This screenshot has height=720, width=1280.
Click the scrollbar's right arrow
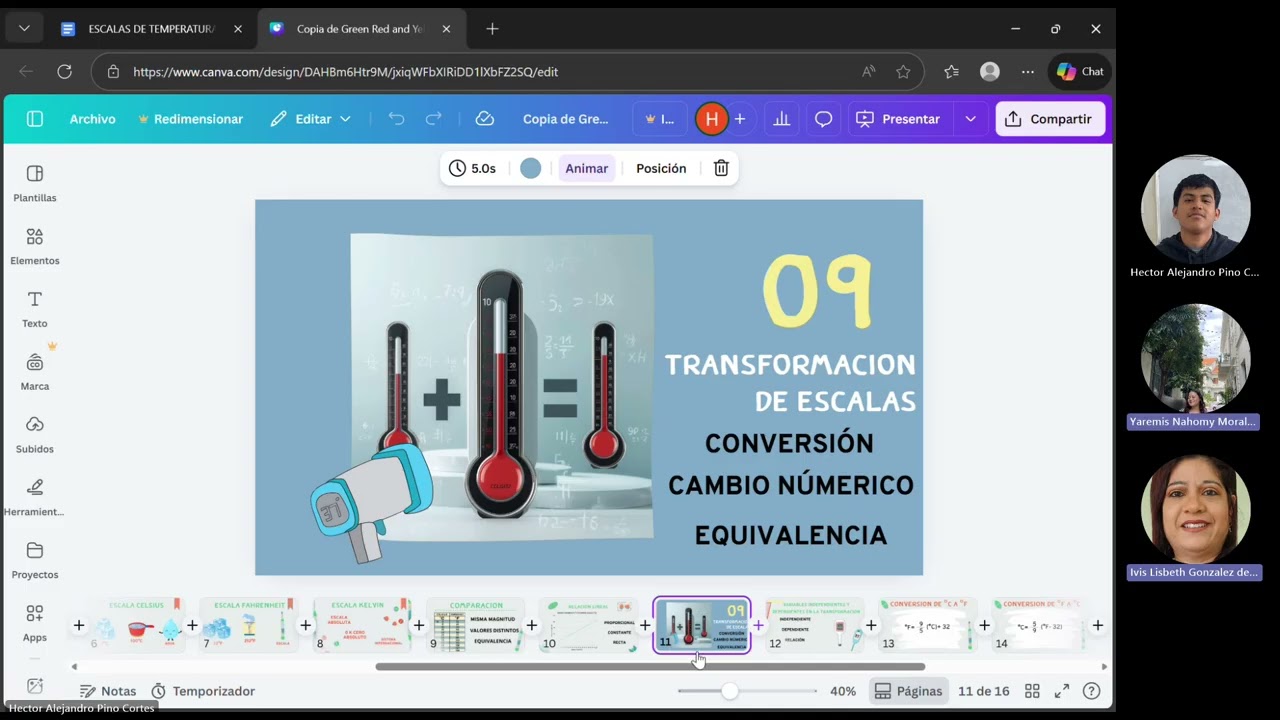[x=1104, y=666]
